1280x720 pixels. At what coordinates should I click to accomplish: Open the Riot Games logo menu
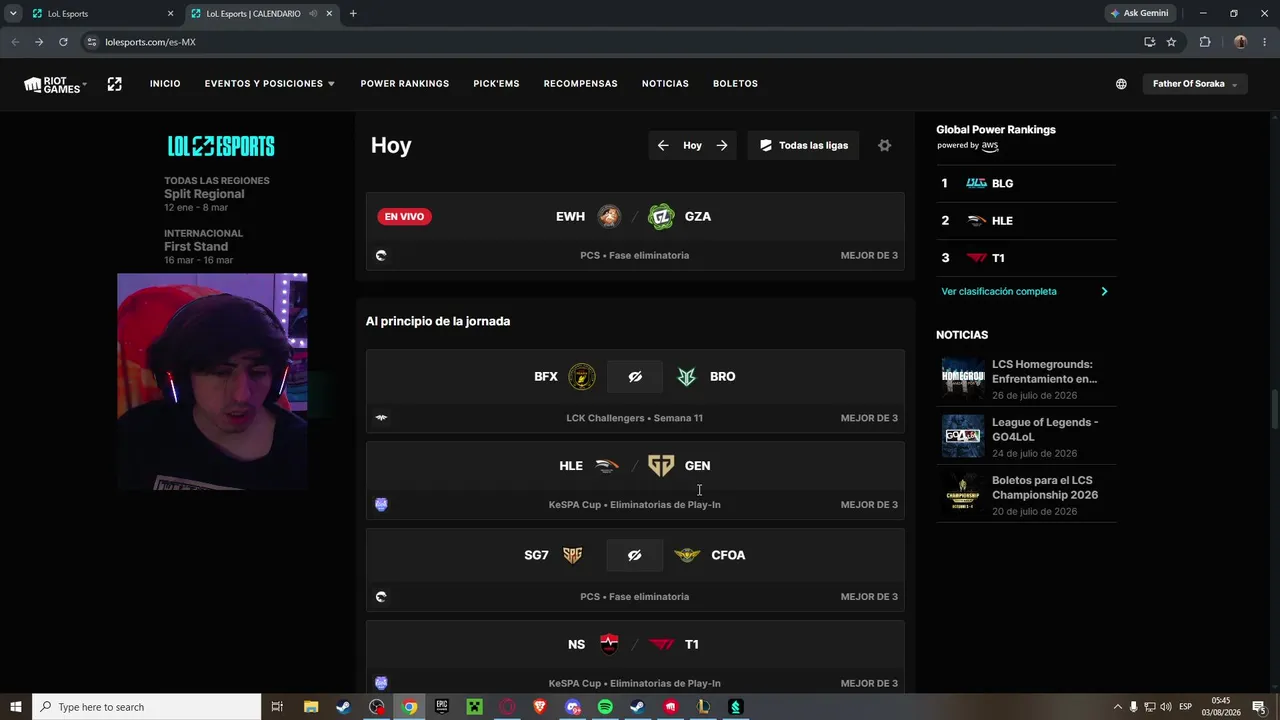click(55, 84)
